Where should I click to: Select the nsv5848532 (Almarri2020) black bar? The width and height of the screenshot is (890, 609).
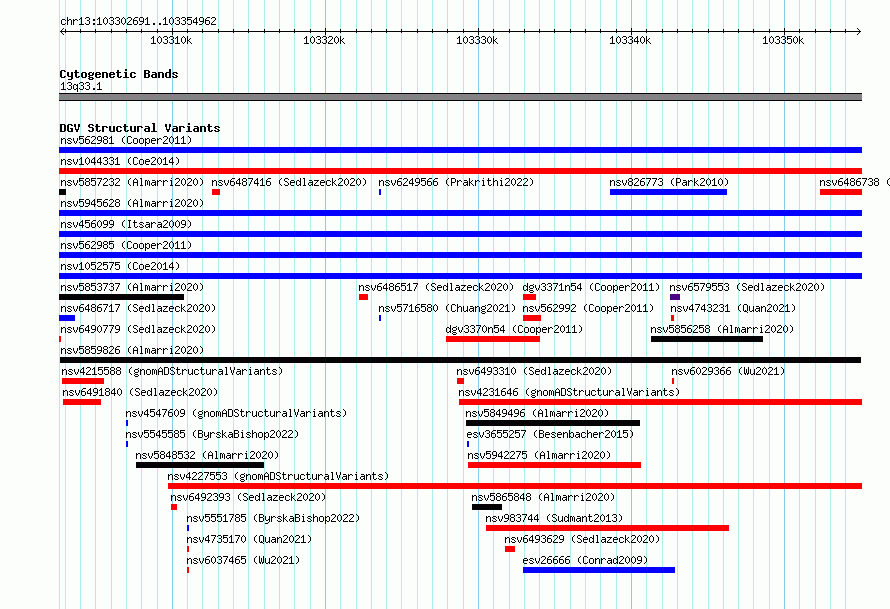(200, 465)
